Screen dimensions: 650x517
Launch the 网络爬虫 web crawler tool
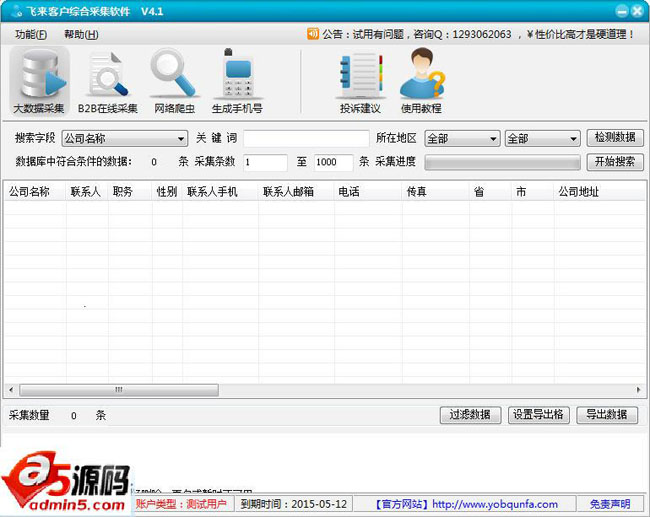coord(174,81)
